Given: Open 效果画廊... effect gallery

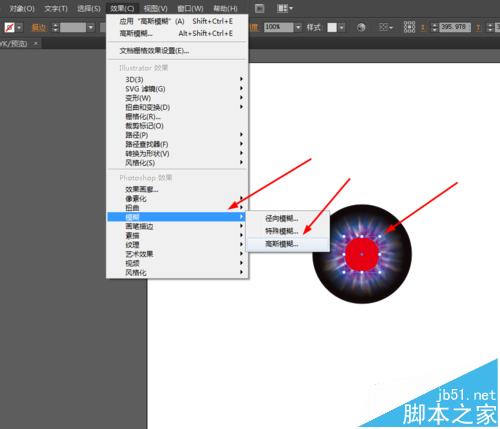Looking at the screenshot, I should point(177,189).
